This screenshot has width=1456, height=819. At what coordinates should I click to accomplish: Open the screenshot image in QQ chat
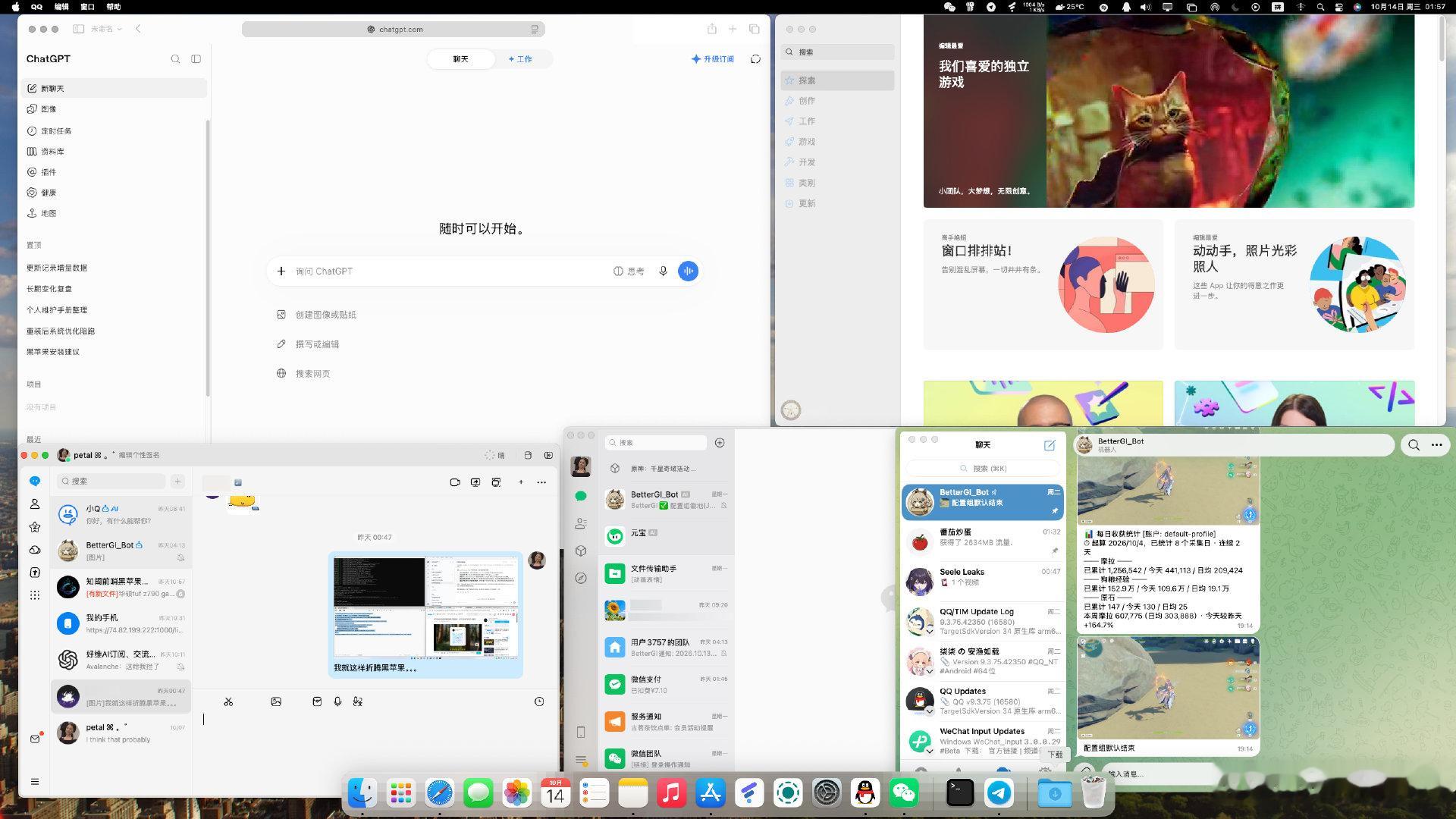pos(425,607)
